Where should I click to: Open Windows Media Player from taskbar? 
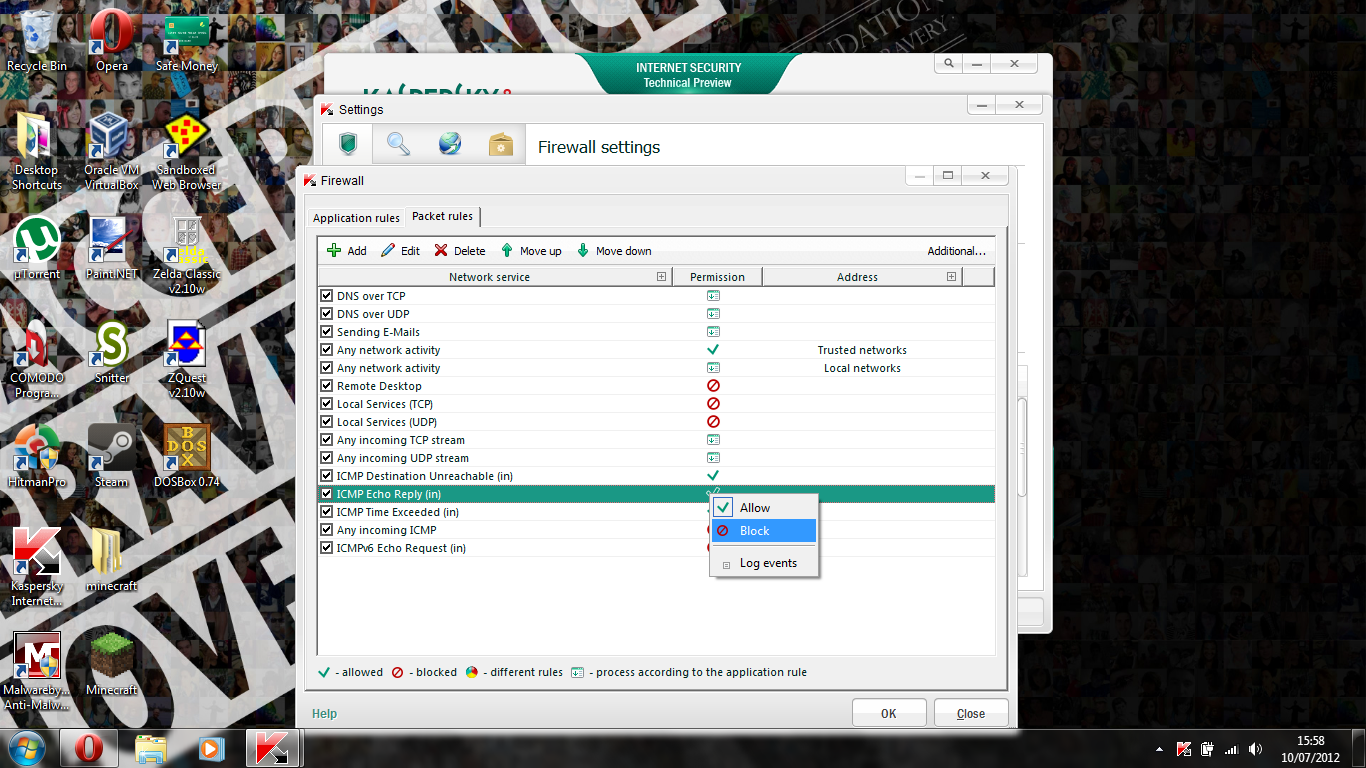coord(210,748)
